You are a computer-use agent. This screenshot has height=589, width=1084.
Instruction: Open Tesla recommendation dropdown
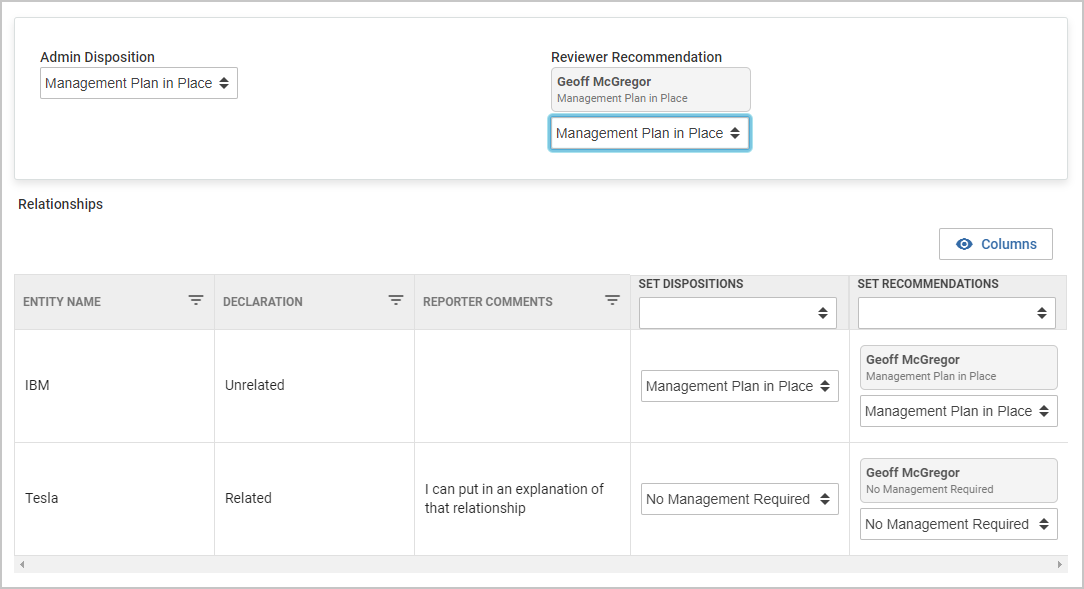click(x=958, y=524)
